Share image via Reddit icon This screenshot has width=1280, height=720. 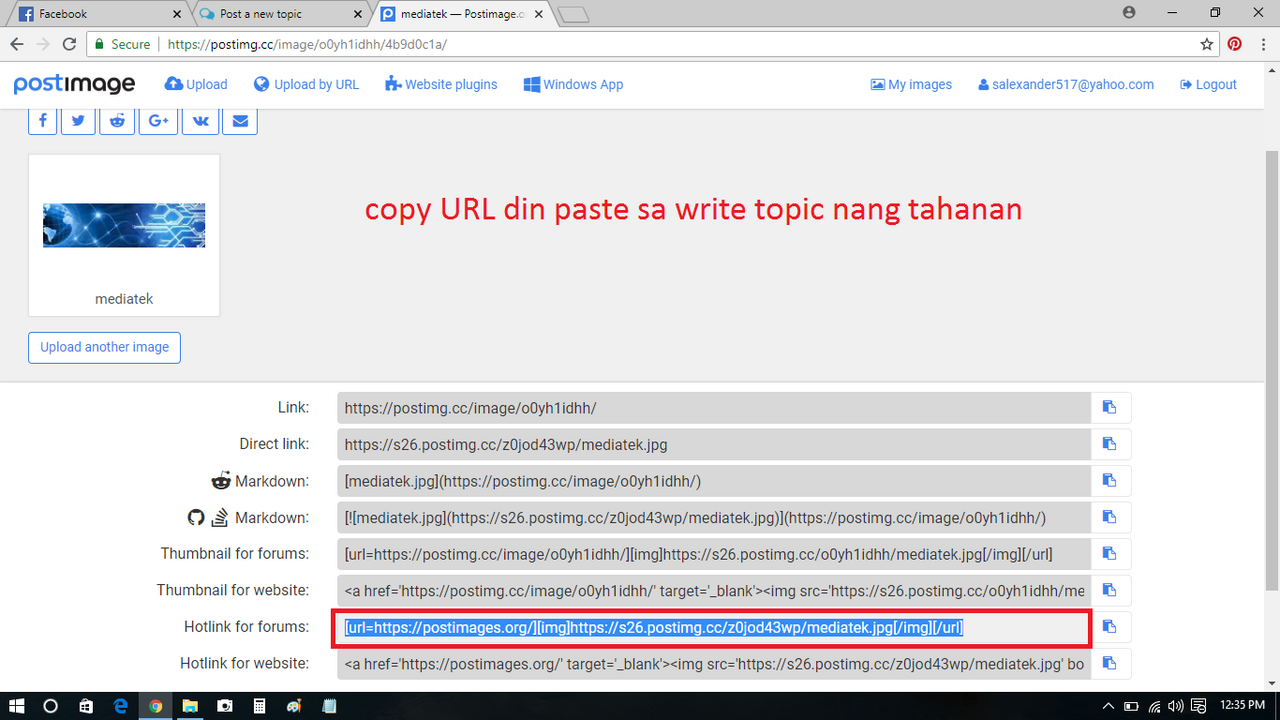(x=117, y=121)
